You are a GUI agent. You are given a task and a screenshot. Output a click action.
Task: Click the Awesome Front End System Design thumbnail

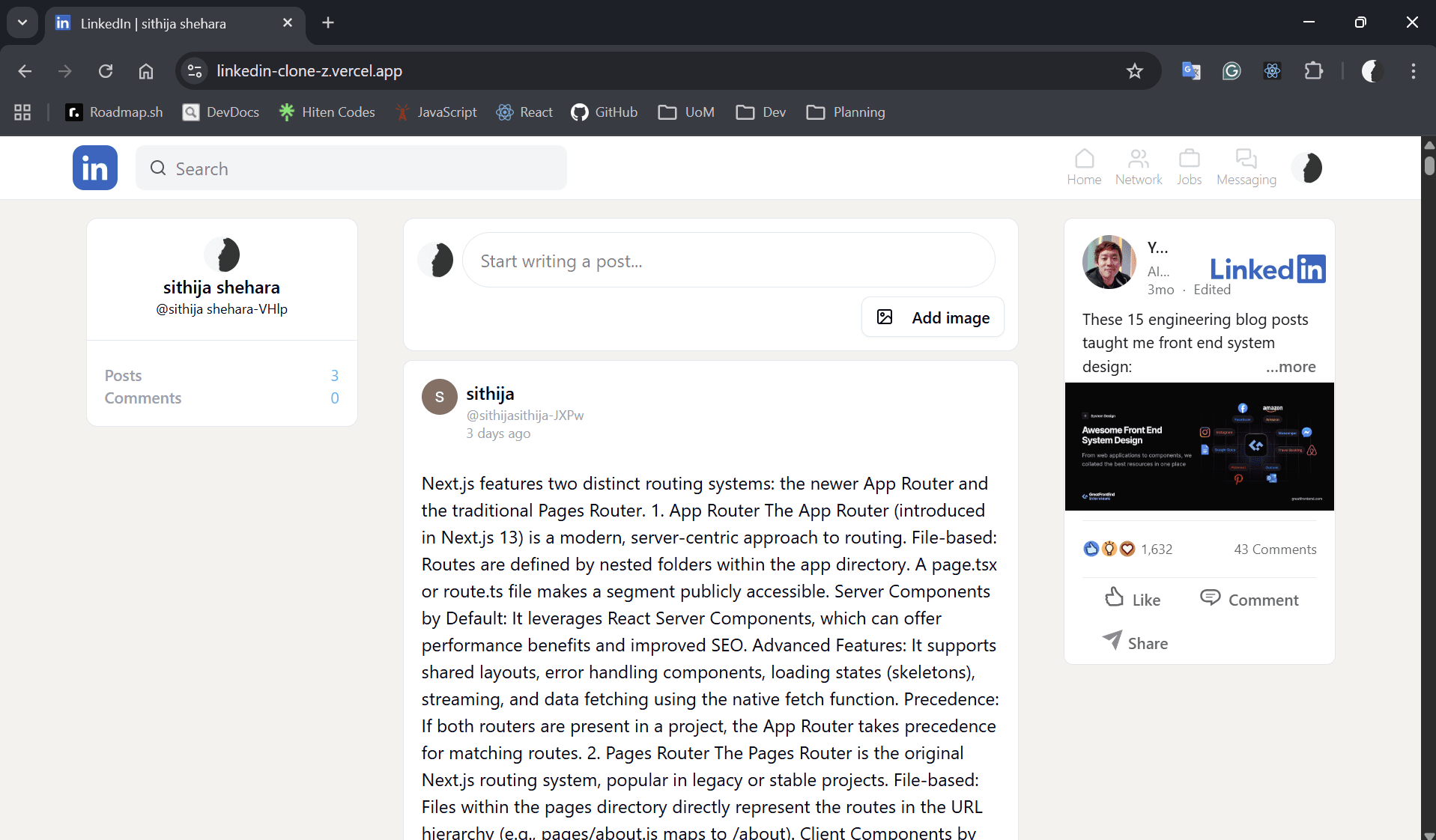pos(1199,447)
